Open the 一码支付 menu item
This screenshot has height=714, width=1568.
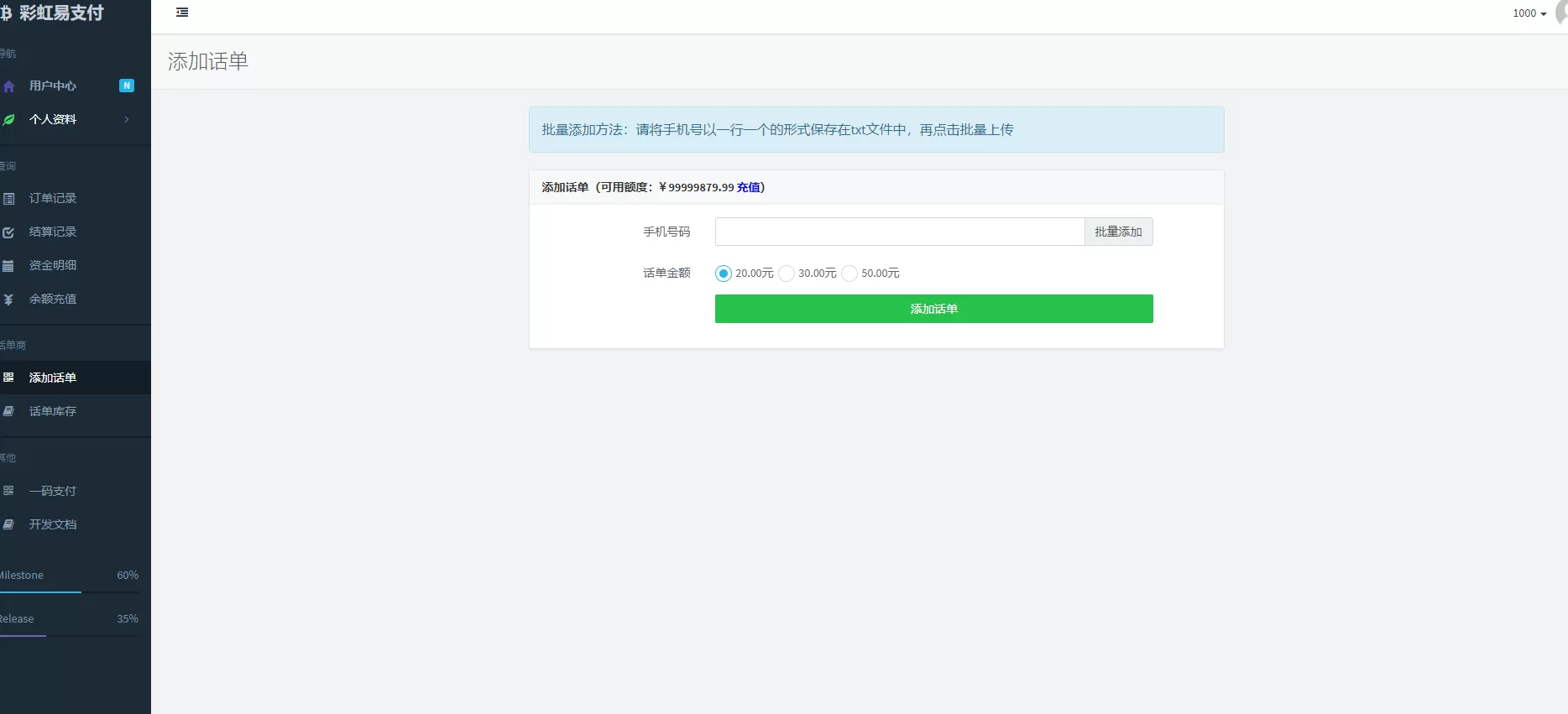click(52, 491)
